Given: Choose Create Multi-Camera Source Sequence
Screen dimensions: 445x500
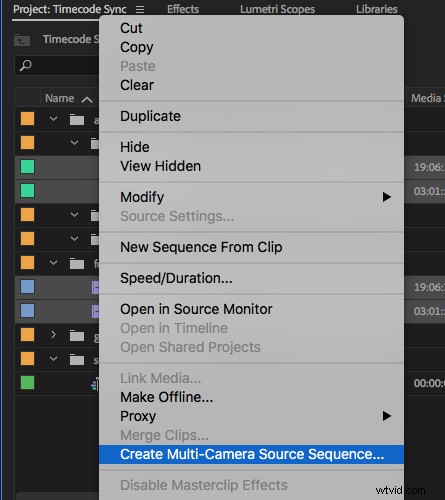Looking at the screenshot, I should (x=251, y=454).
